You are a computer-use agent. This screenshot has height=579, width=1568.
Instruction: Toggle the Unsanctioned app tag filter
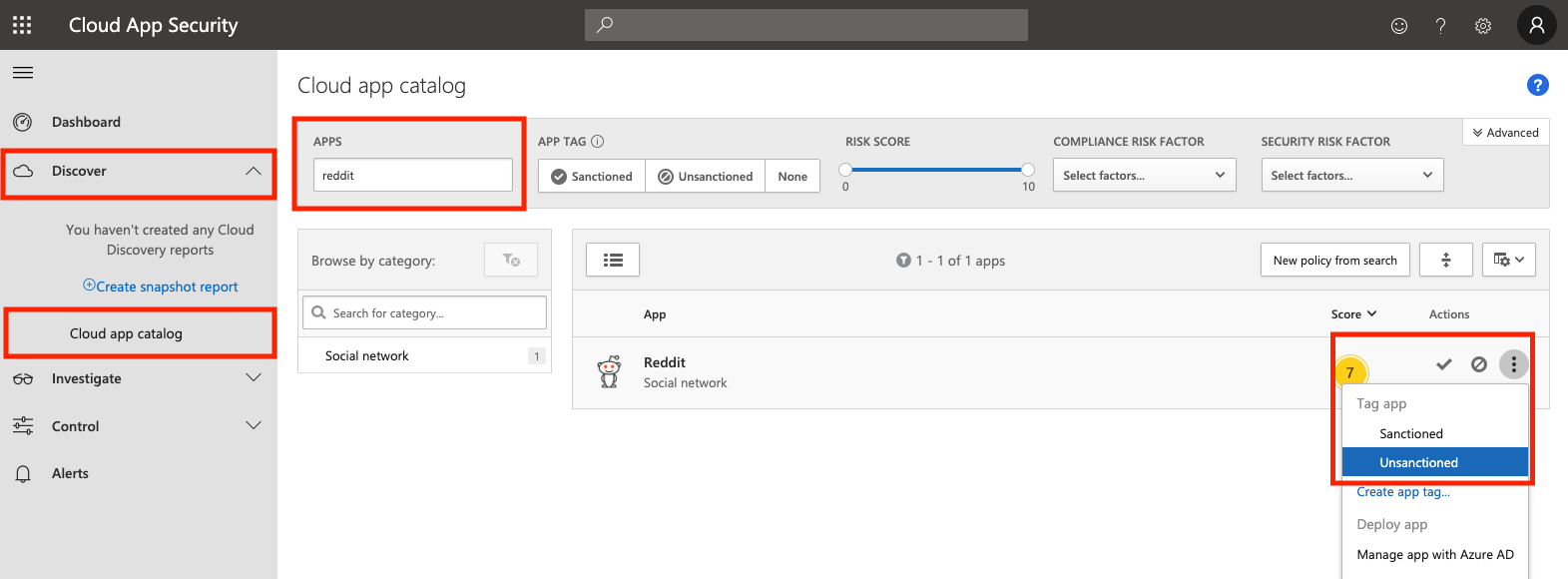click(x=705, y=177)
